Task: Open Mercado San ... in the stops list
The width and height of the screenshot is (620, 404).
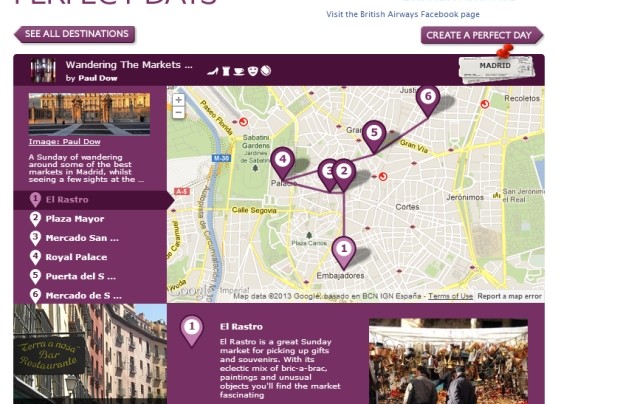Action: pos(90,238)
